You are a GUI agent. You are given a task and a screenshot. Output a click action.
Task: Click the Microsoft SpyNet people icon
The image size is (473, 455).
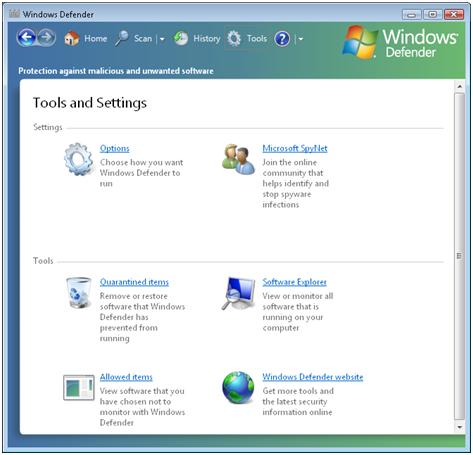pyautogui.click(x=238, y=159)
